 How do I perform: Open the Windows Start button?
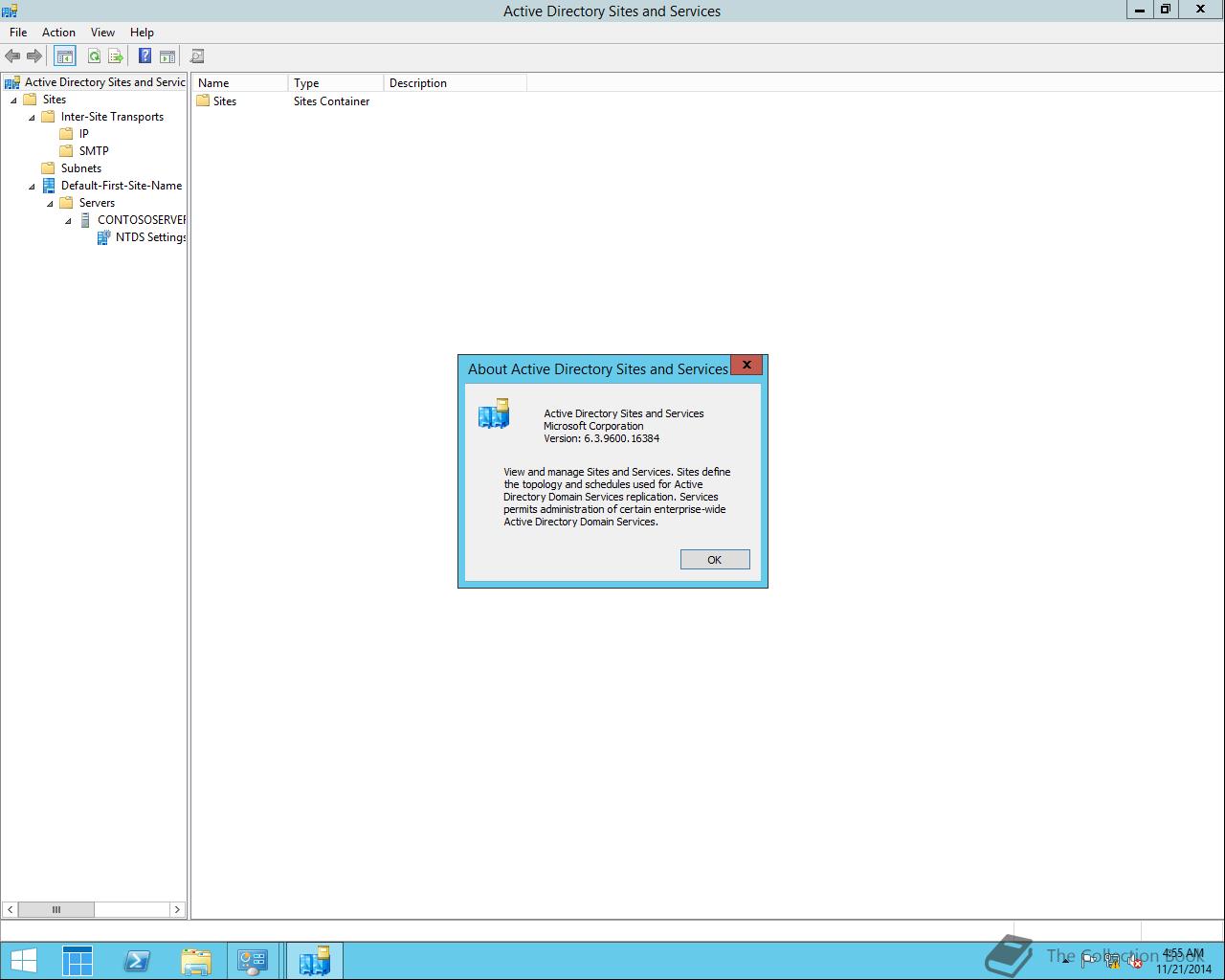(23, 961)
